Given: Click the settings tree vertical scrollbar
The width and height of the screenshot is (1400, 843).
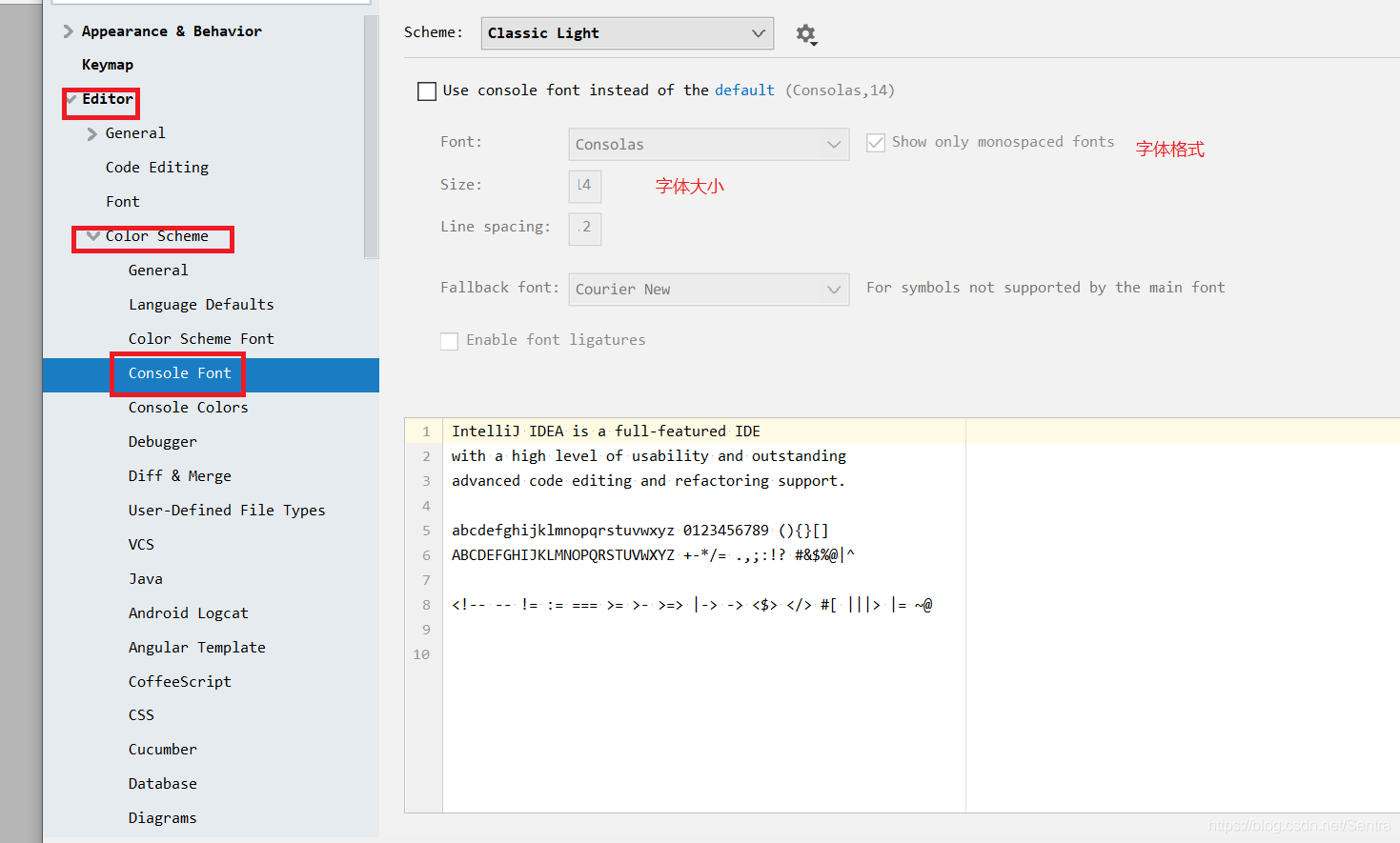Looking at the screenshot, I should click(x=372, y=136).
